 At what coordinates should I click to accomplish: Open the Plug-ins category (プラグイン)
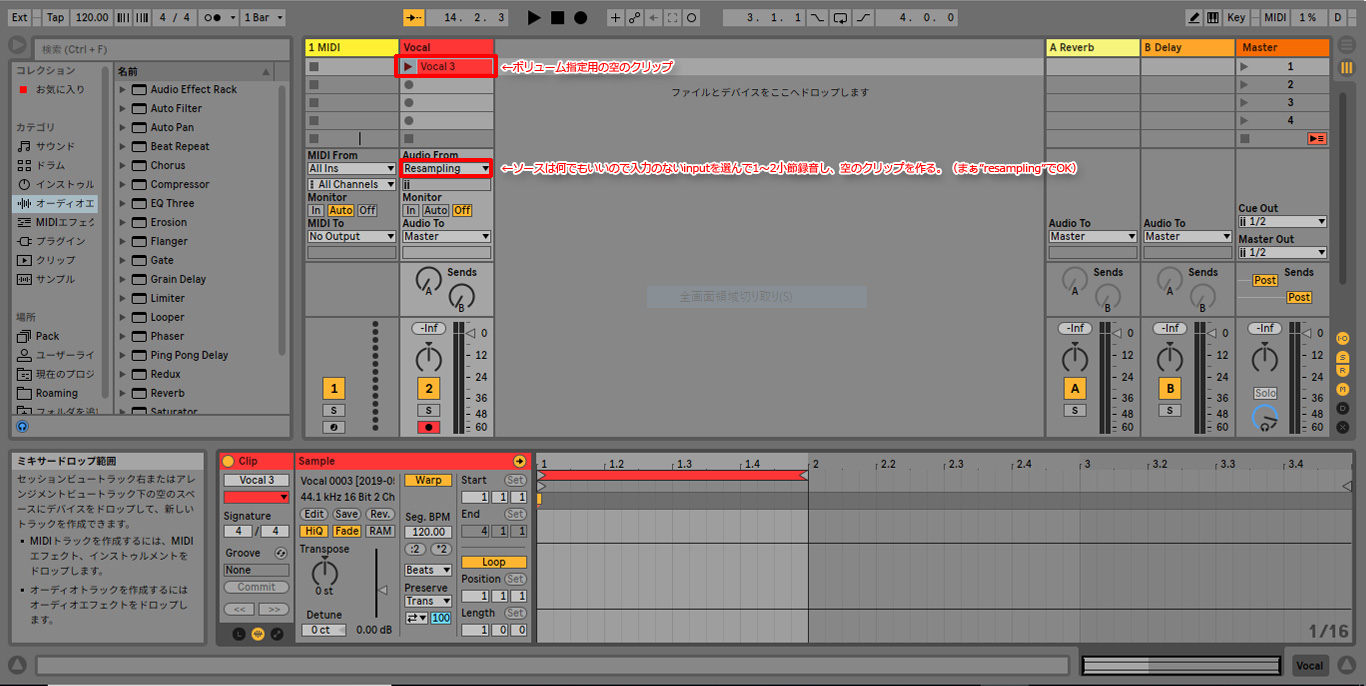click(60, 241)
